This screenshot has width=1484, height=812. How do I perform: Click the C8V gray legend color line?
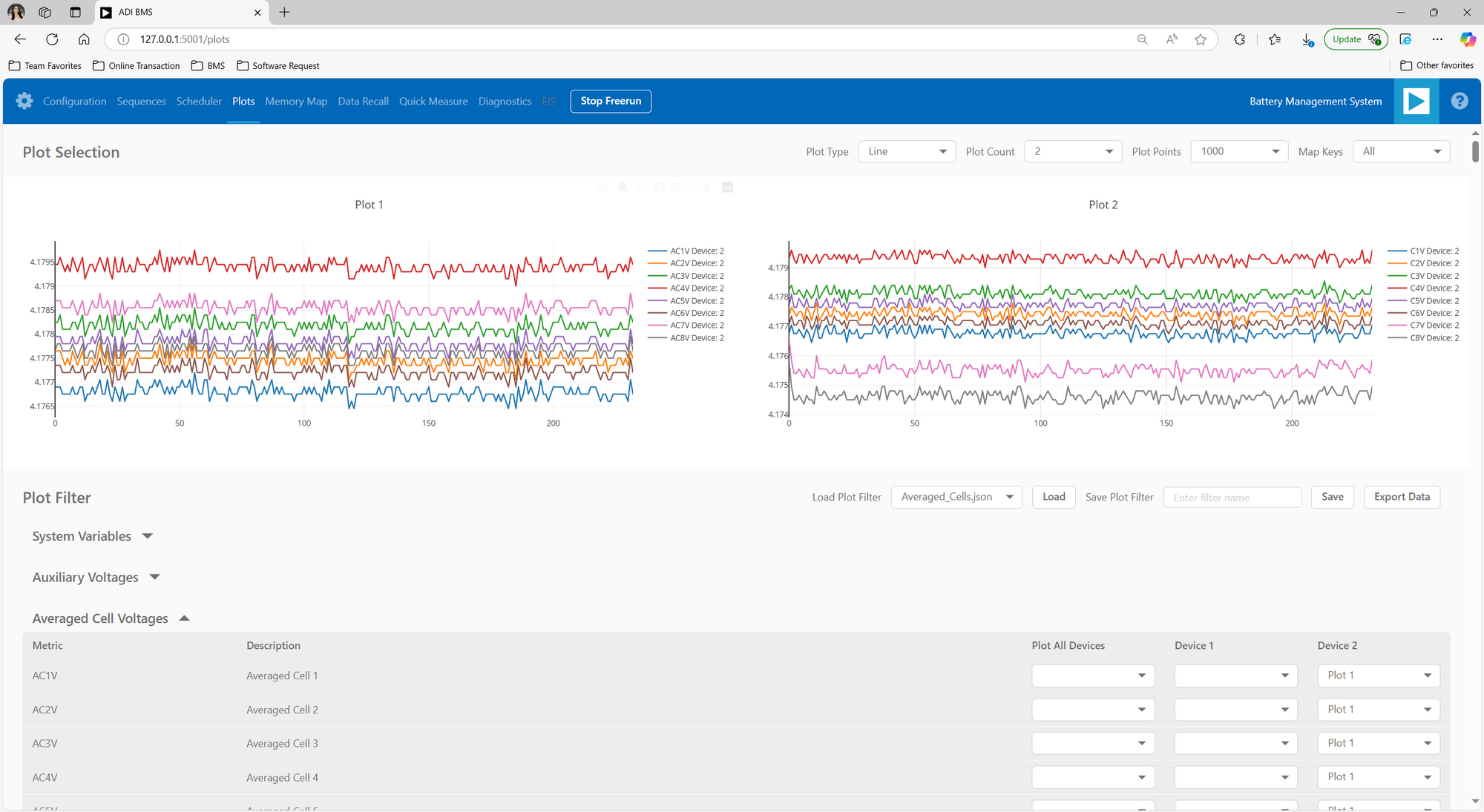(x=1397, y=338)
